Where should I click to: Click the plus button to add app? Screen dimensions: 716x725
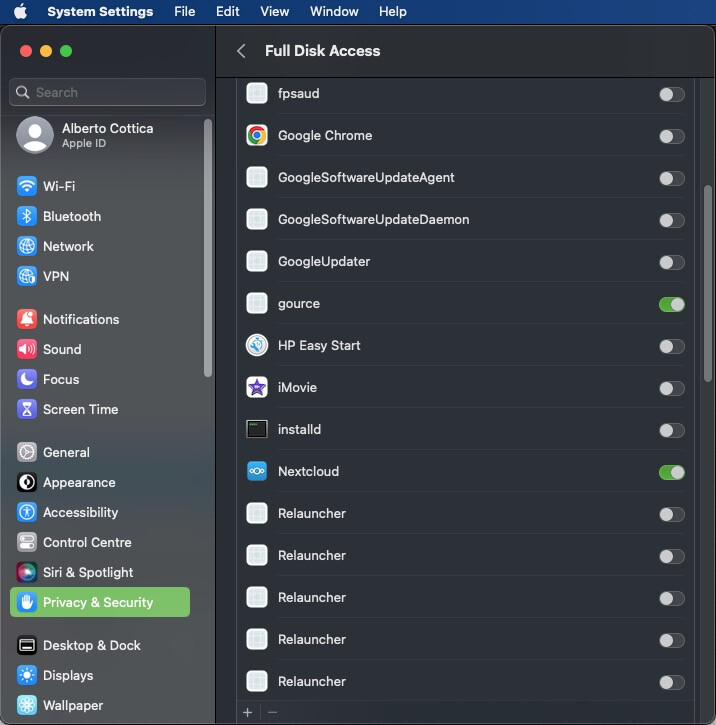[x=248, y=712]
